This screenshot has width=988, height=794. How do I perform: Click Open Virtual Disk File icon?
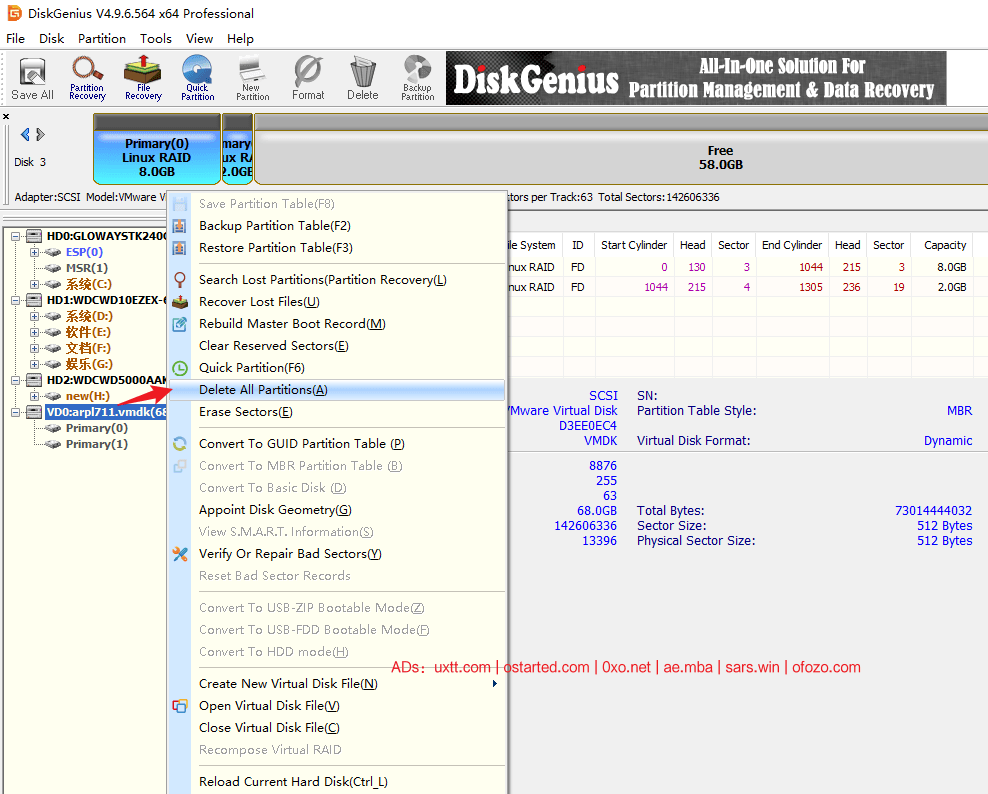coord(180,706)
